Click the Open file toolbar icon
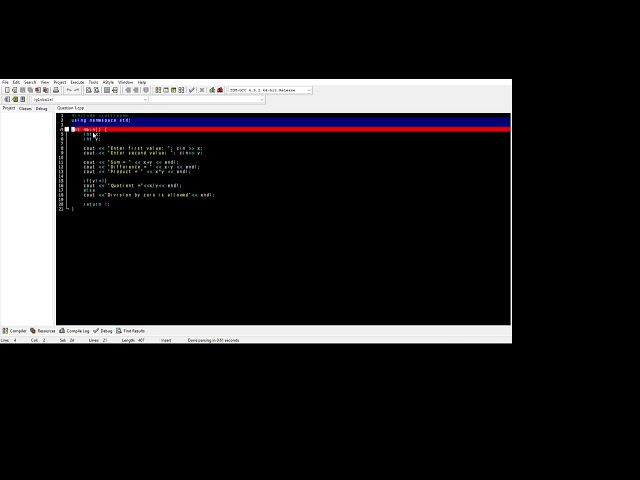The image size is (640, 480). coord(15,90)
